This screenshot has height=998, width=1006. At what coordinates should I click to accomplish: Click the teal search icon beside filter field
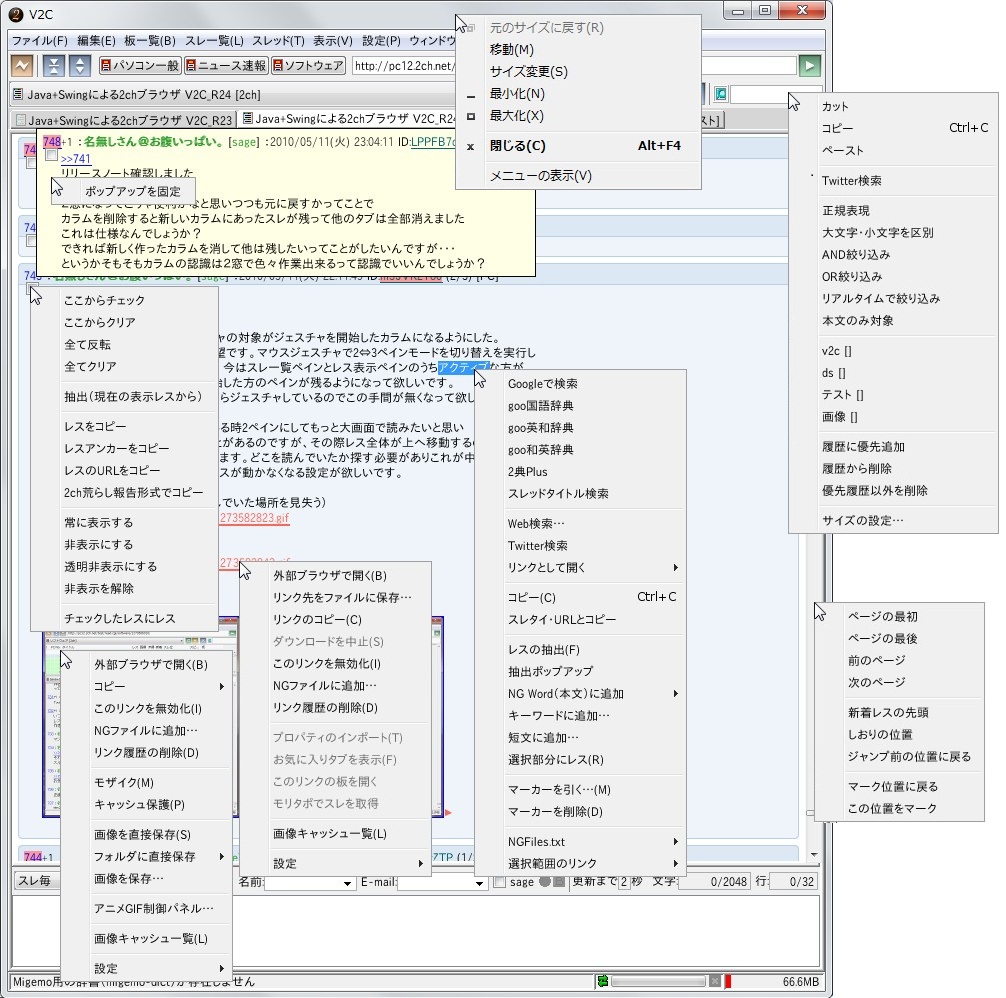(720, 94)
